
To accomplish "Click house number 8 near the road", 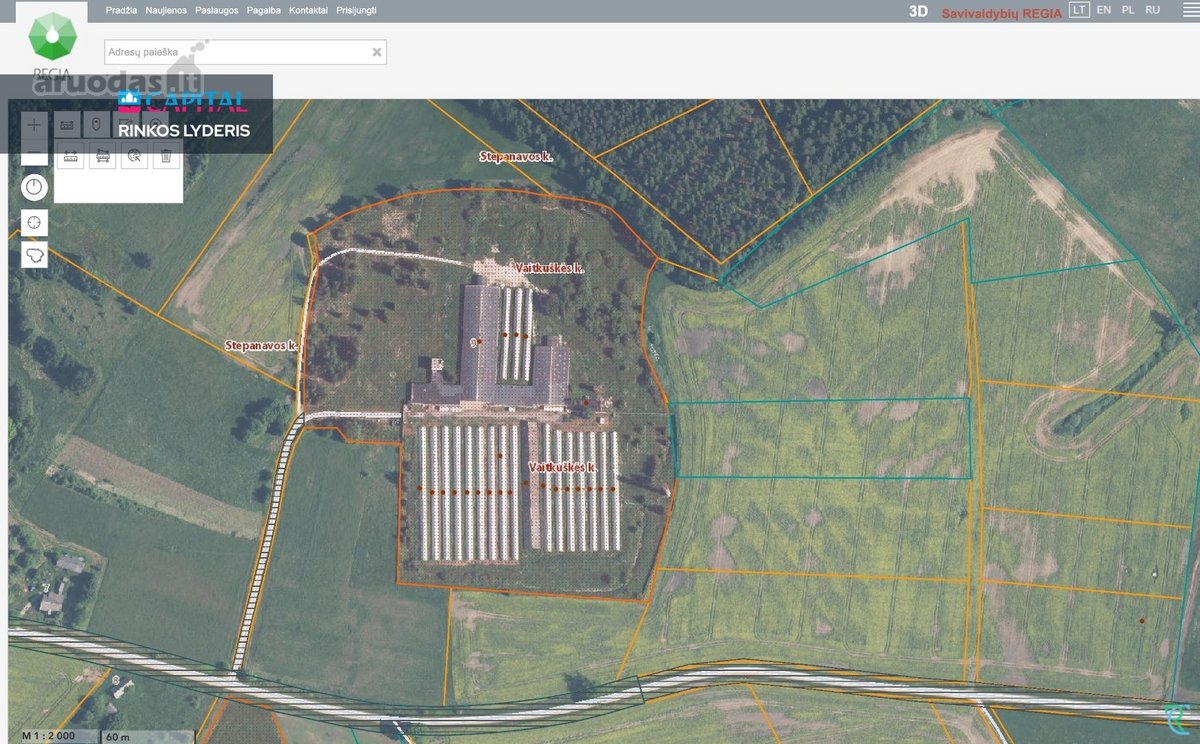I will (118, 681).
